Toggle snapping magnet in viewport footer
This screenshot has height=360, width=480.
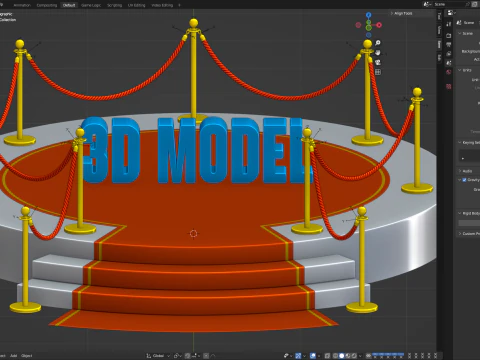(x=188, y=356)
